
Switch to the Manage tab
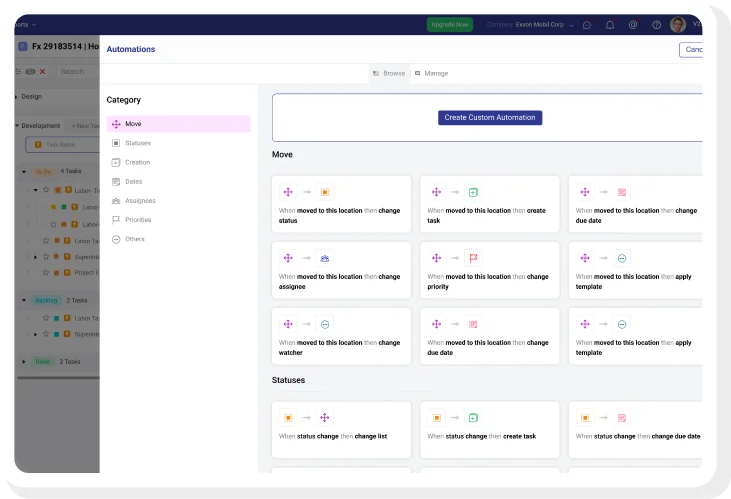[x=432, y=73]
